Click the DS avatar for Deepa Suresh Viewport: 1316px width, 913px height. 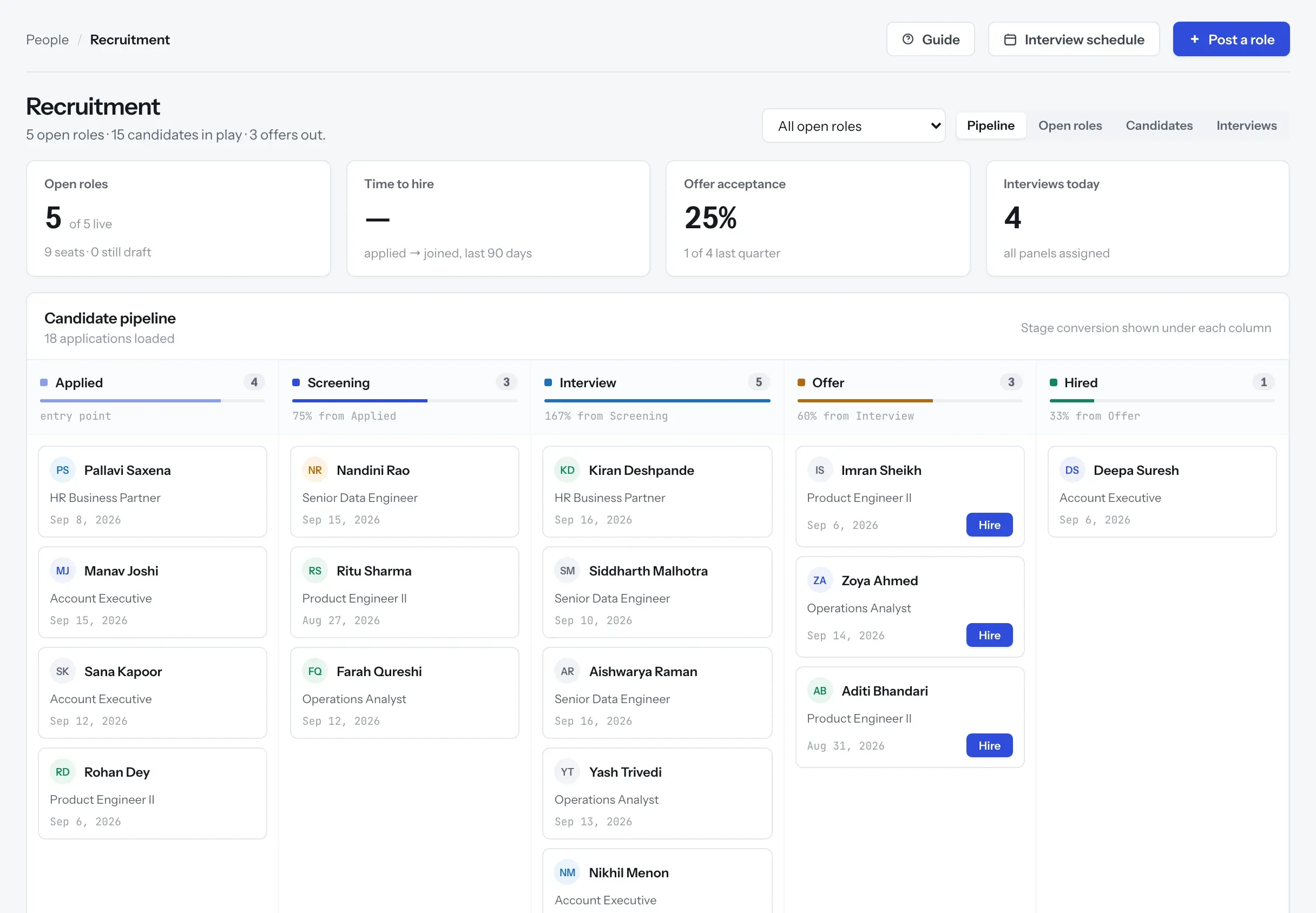point(1071,470)
